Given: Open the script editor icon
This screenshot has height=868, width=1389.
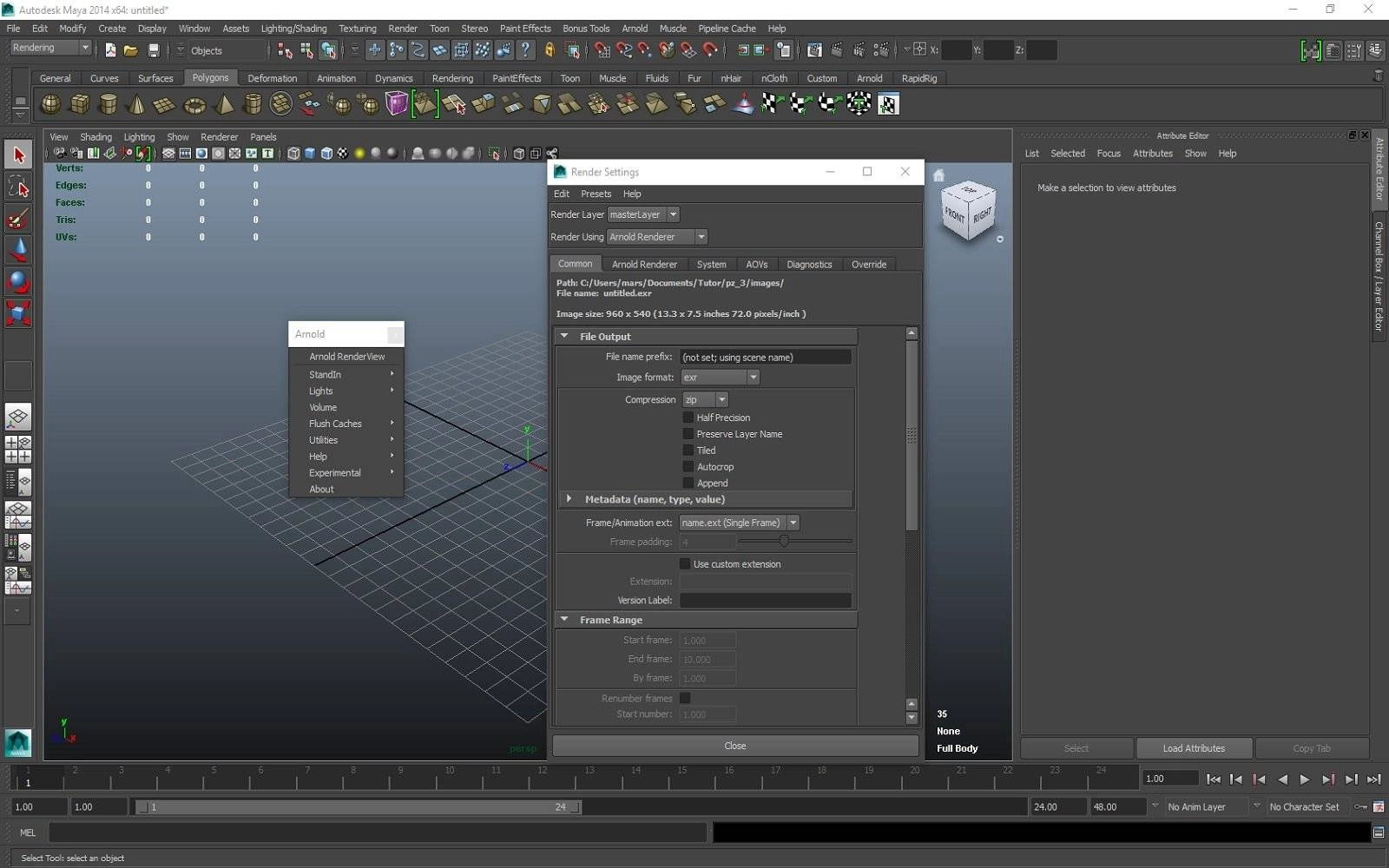Looking at the screenshot, I should click(x=1378, y=832).
